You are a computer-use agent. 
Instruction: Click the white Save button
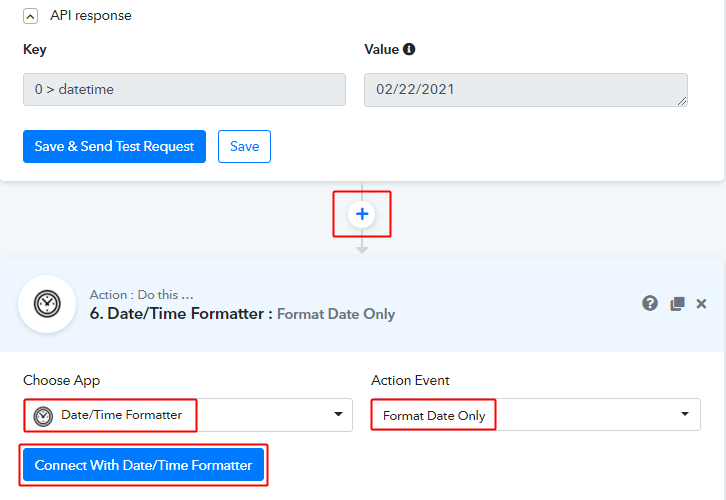click(244, 146)
